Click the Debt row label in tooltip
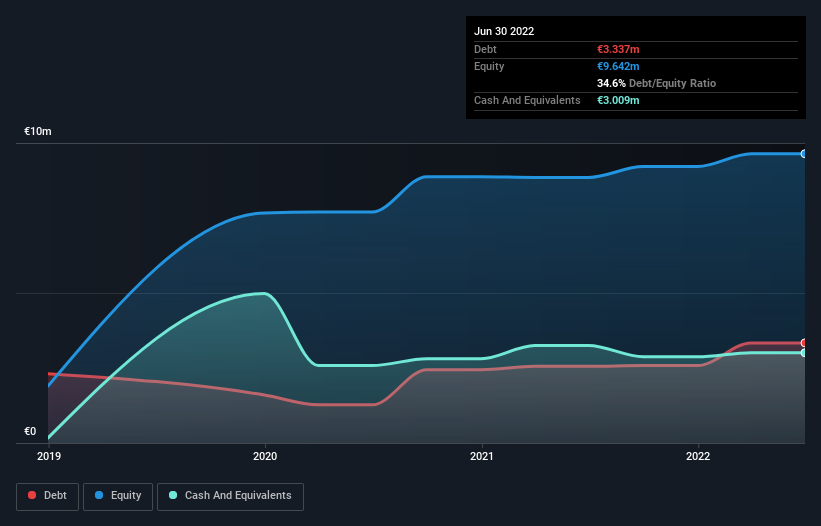Viewport: 821px width, 526px height. [485, 49]
